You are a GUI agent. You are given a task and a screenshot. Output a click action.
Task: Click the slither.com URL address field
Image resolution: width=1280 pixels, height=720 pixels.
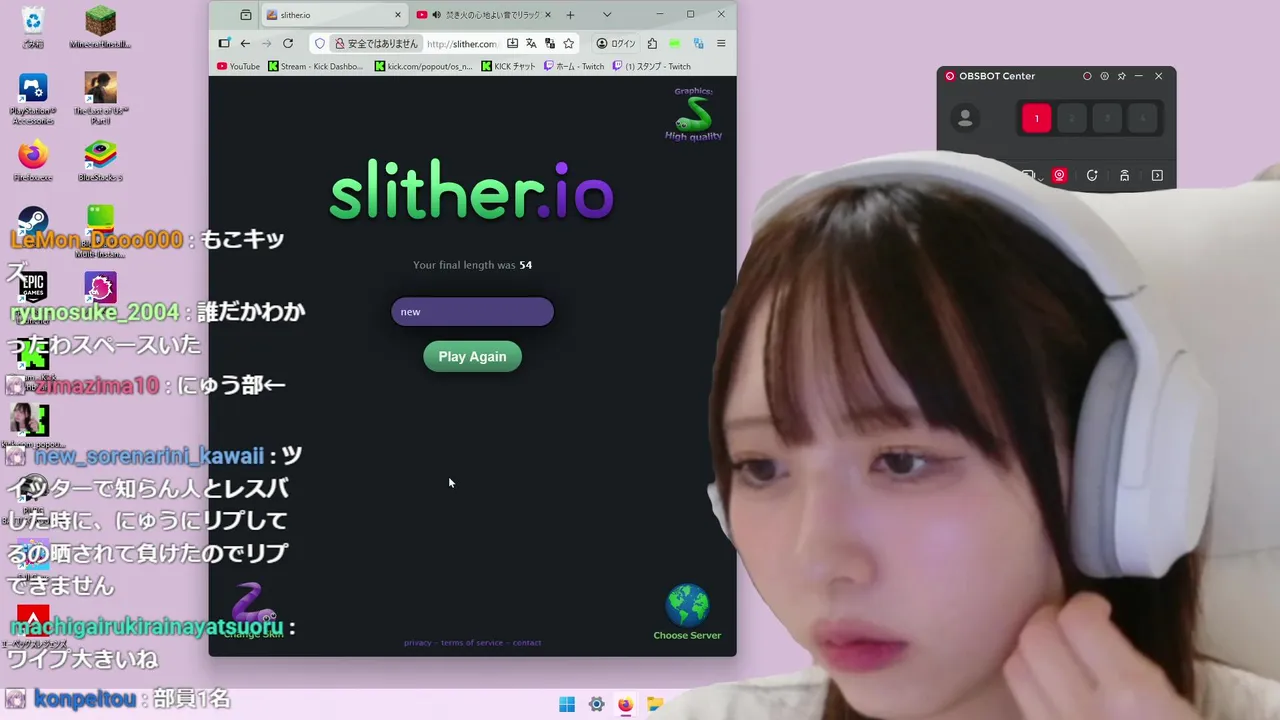462,44
